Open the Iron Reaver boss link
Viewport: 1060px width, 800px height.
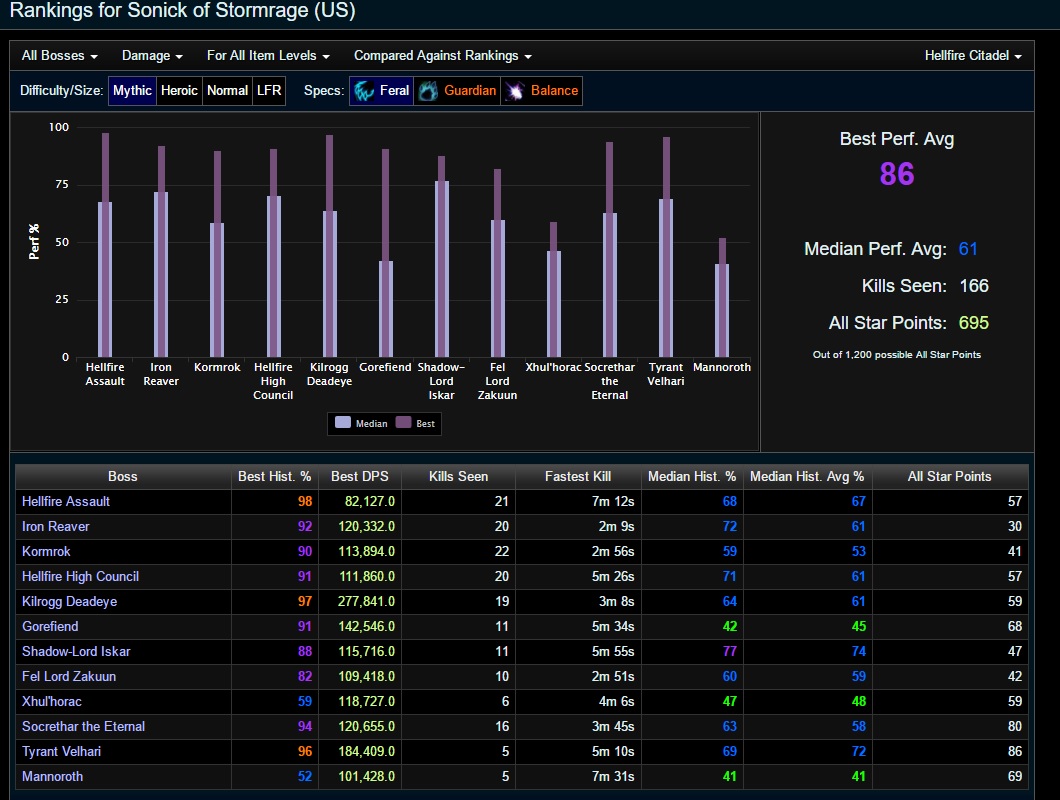click(55, 526)
